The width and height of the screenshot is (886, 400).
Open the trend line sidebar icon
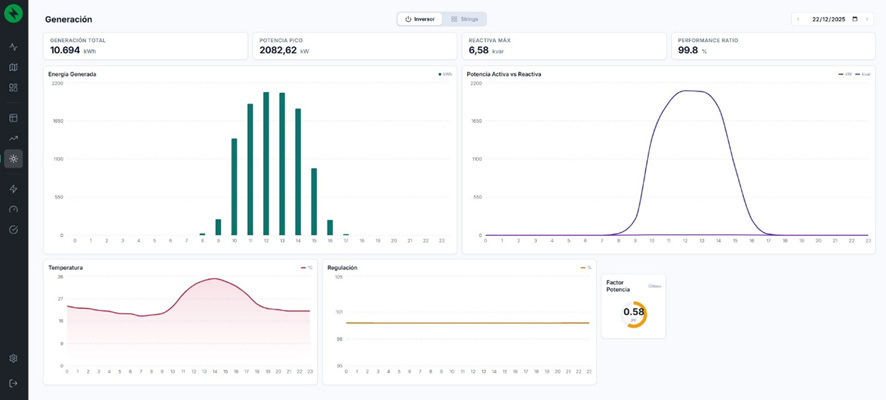click(13, 138)
